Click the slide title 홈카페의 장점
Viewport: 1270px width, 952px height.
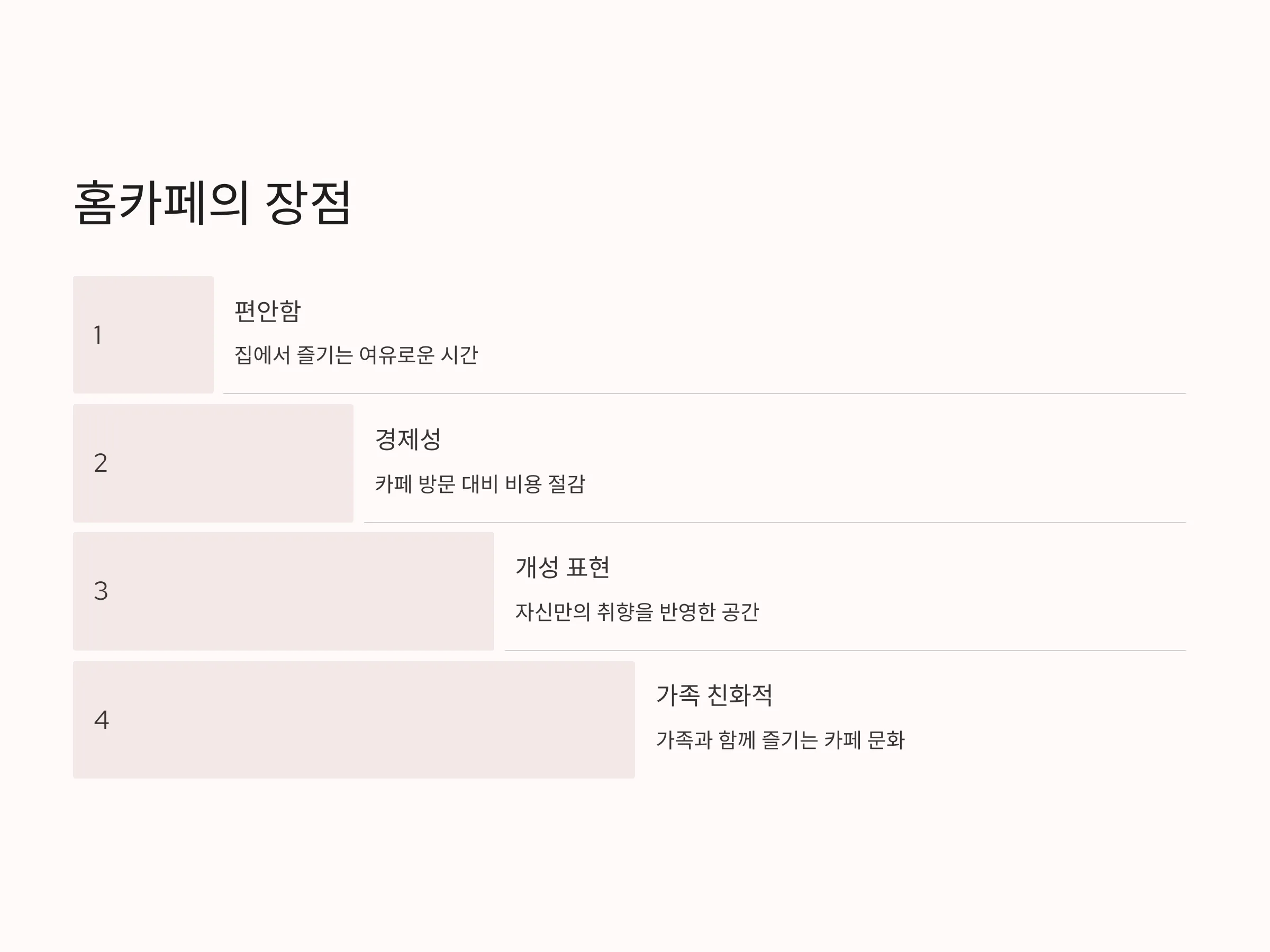click(212, 203)
